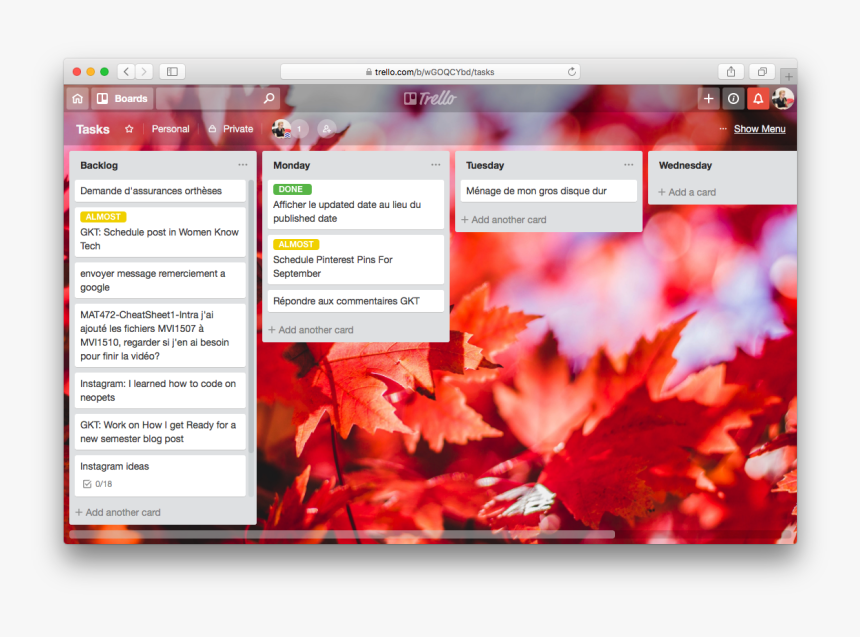Image resolution: width=860 pixels, height=637 pixels.
Task: Star the Tasks board
Action: click(x=130, y=128)
